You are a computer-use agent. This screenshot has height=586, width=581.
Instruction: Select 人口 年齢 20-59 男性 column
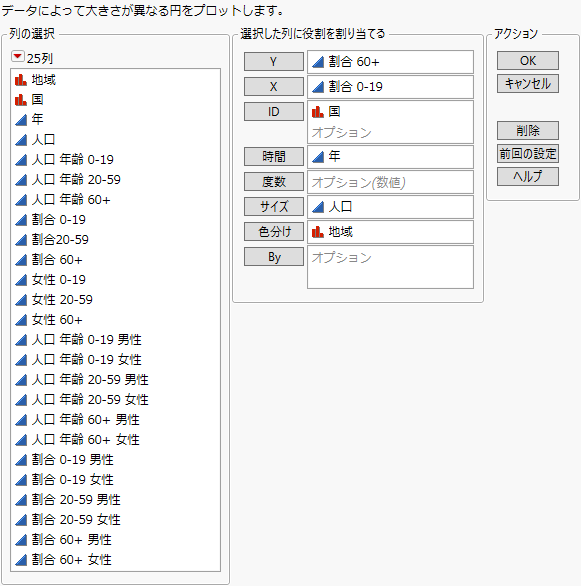click(115, 380)
